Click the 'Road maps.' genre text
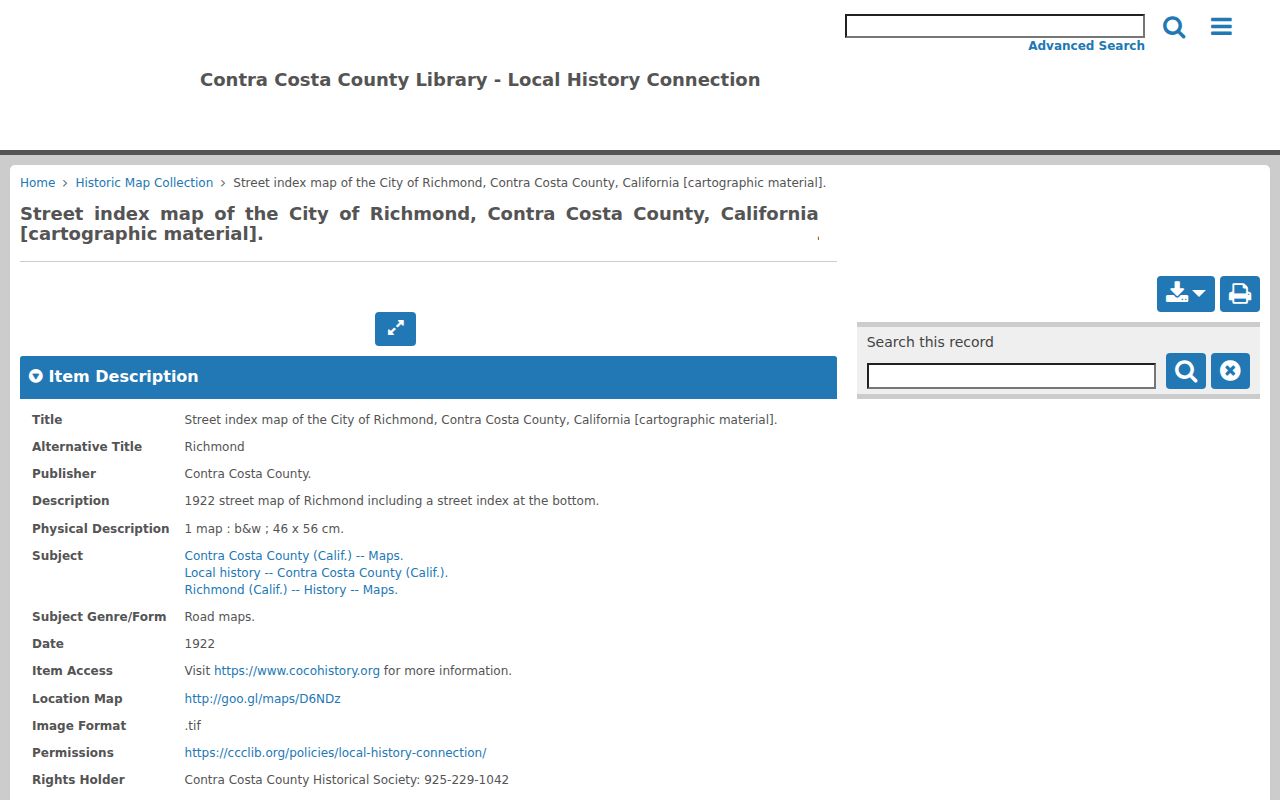This screenshot has height=800, width=1280. [219, 617]
